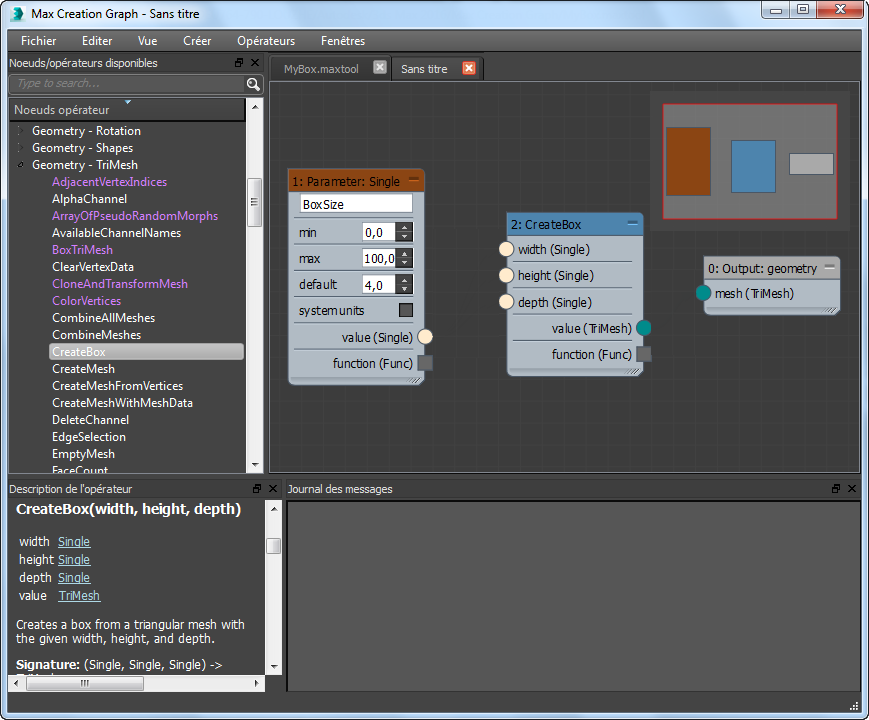Open the Opérateurs menu
This screenshot has height=720, width=869.
266,41
